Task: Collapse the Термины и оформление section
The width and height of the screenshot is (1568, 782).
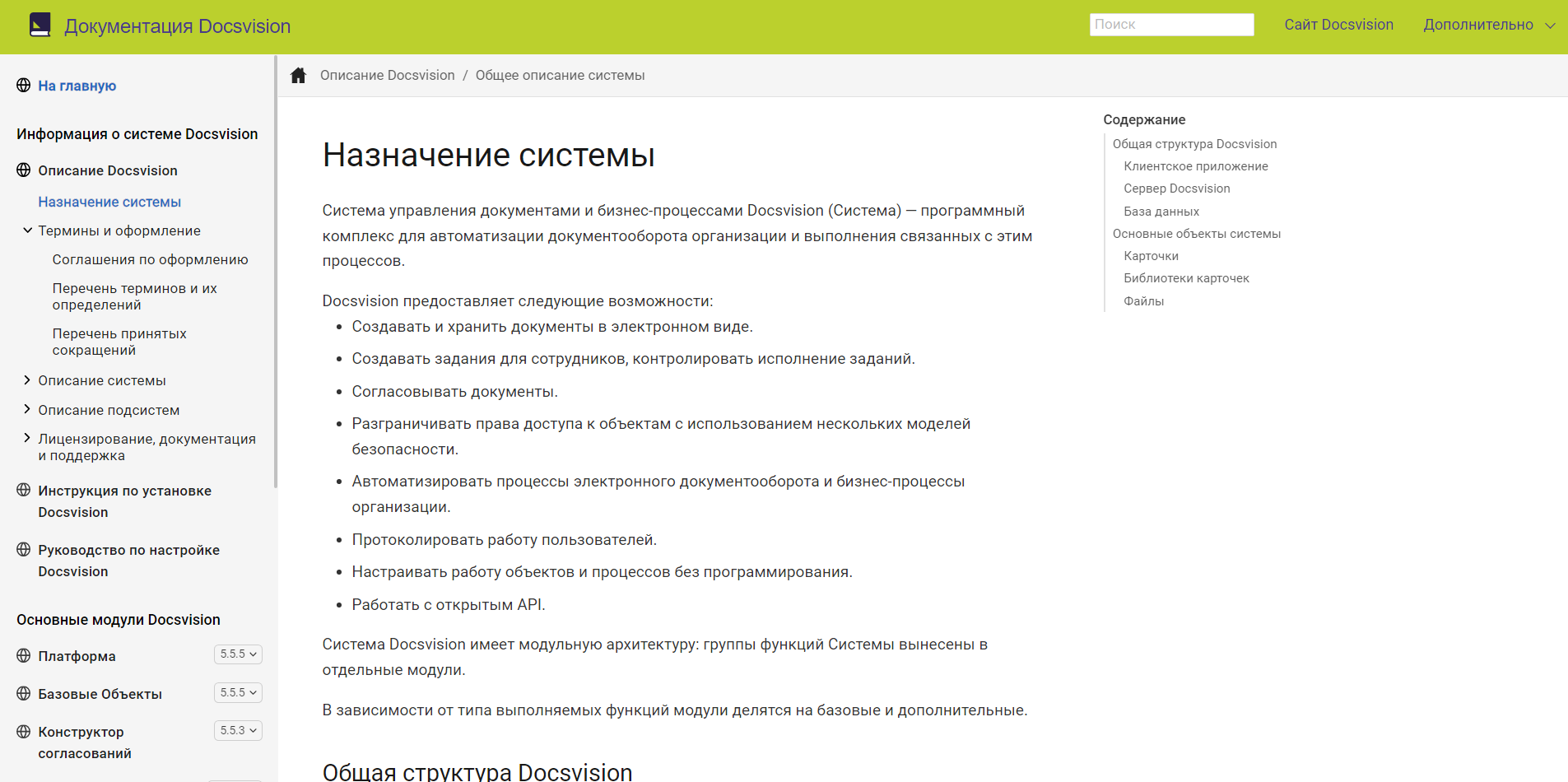Action: click(27, 230)
